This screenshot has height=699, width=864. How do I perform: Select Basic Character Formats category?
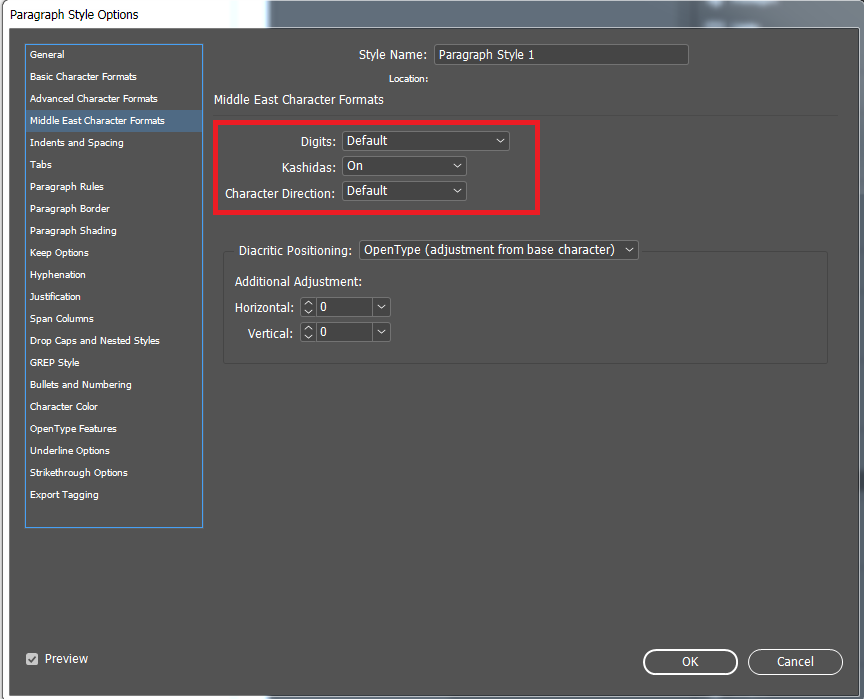pos(114,77)
